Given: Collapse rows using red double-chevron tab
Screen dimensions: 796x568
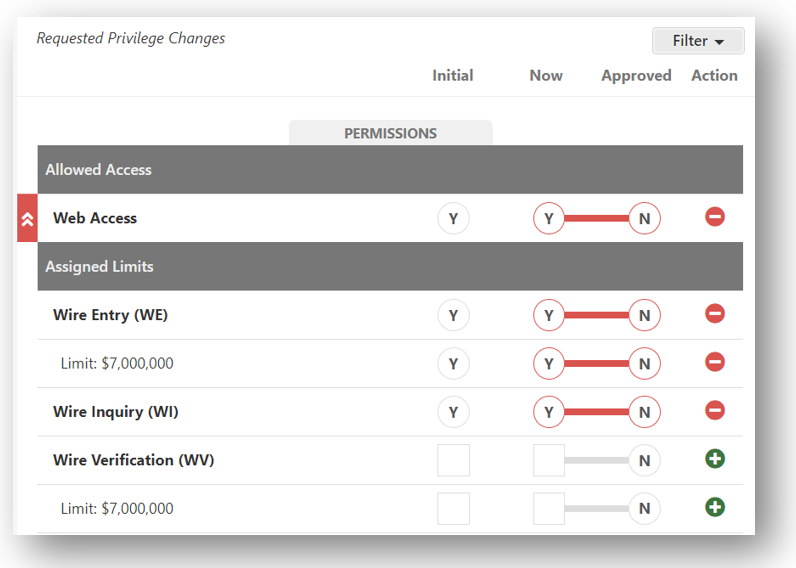Looking at the screenshot, I should [x=28, y=218].
